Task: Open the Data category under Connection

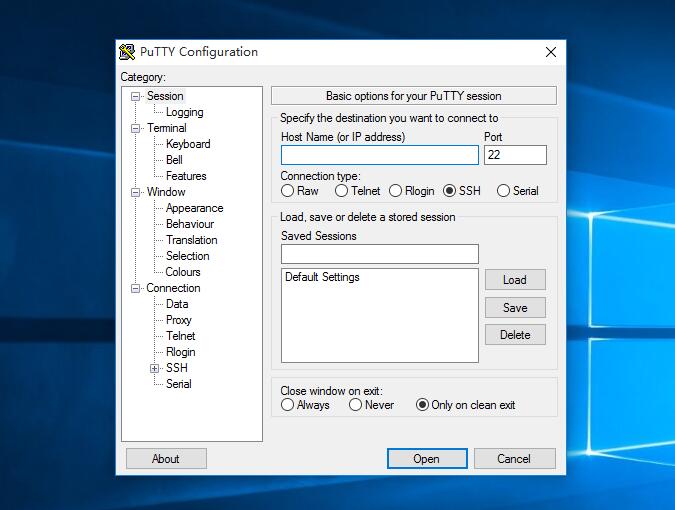Action: (x=177, y=304)
